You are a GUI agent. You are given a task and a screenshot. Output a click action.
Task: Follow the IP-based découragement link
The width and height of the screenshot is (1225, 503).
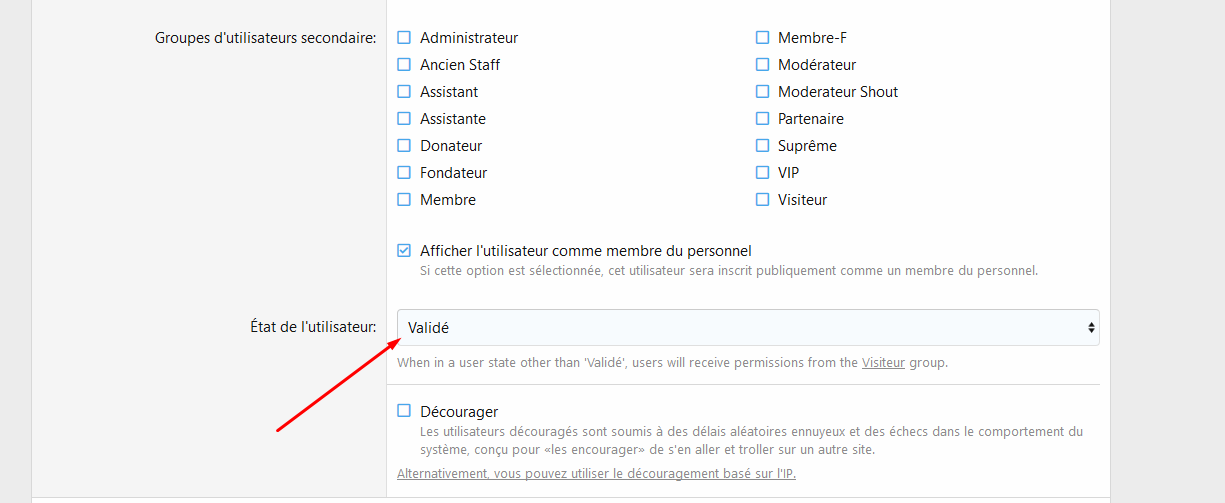(596, 474)
